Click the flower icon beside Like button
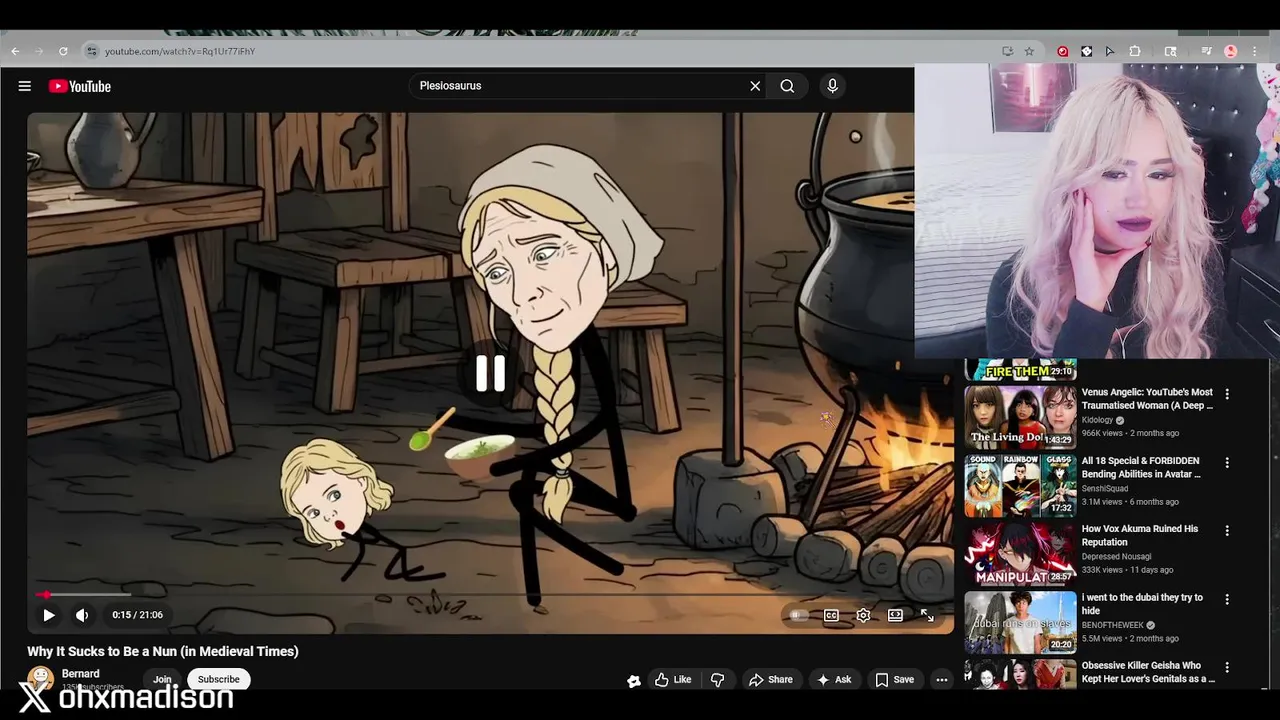Viewport: 1280px width, 720px height. (x=634, y=680)
